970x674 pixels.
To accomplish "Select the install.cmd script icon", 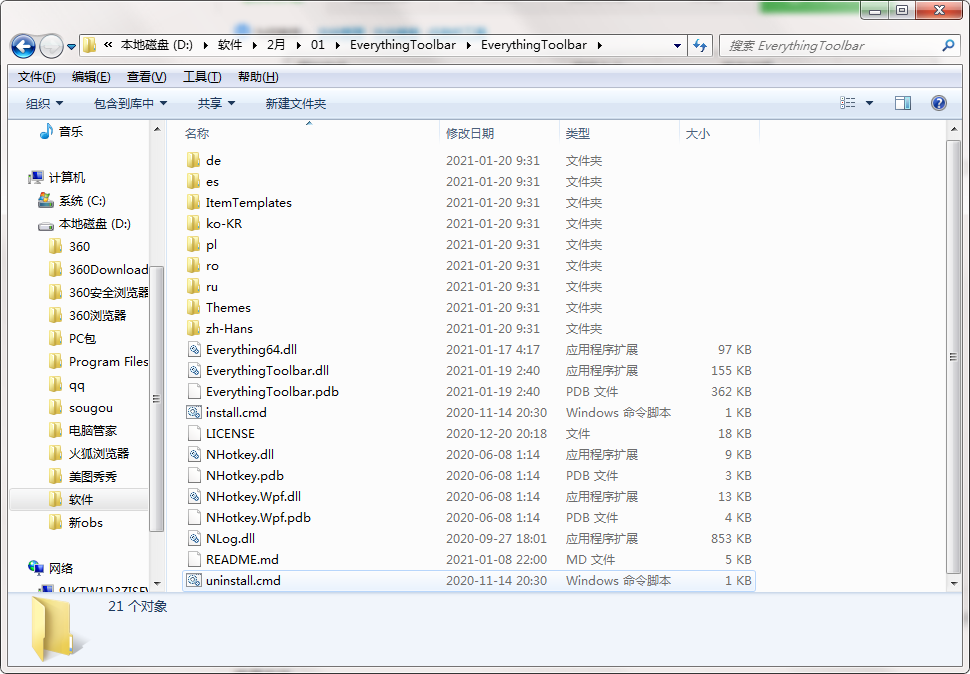I will pyautogui.click(x=194, y=412).
